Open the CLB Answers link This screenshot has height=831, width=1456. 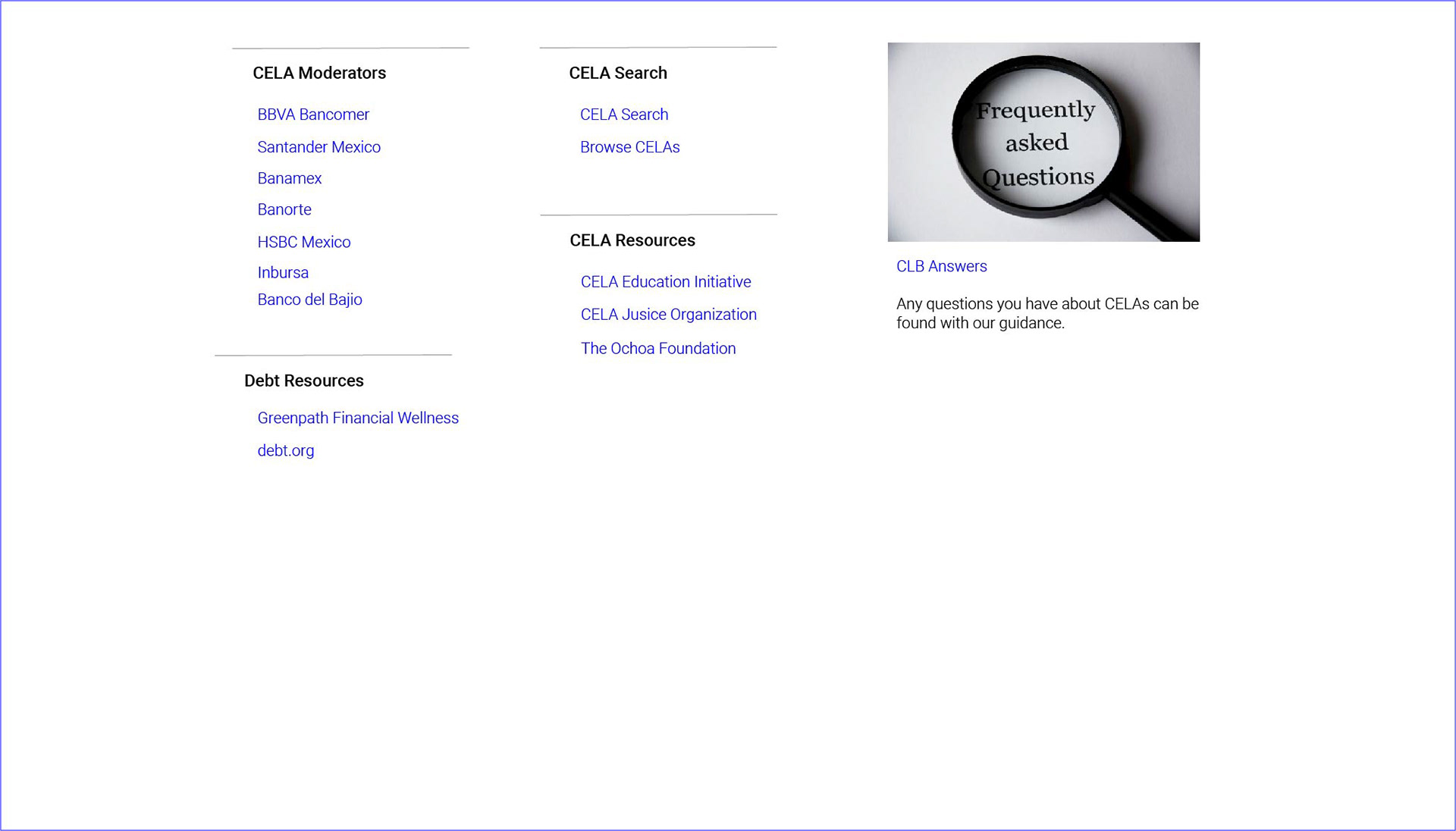(x=941, y=267)
